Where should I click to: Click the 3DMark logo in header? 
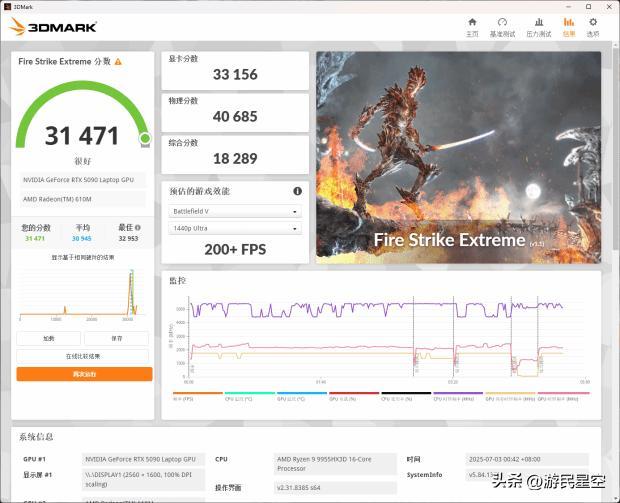tap(45, 26)
